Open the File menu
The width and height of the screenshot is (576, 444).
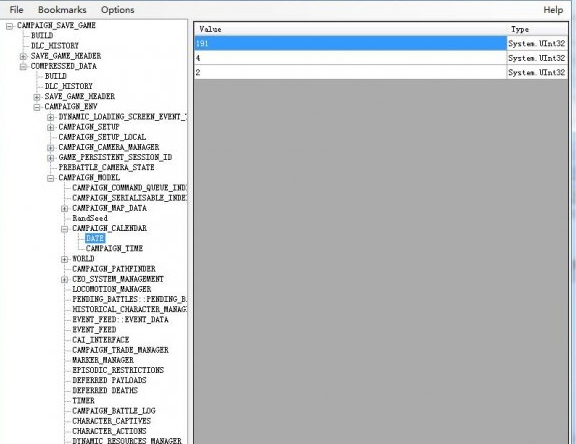pos(16,10)
